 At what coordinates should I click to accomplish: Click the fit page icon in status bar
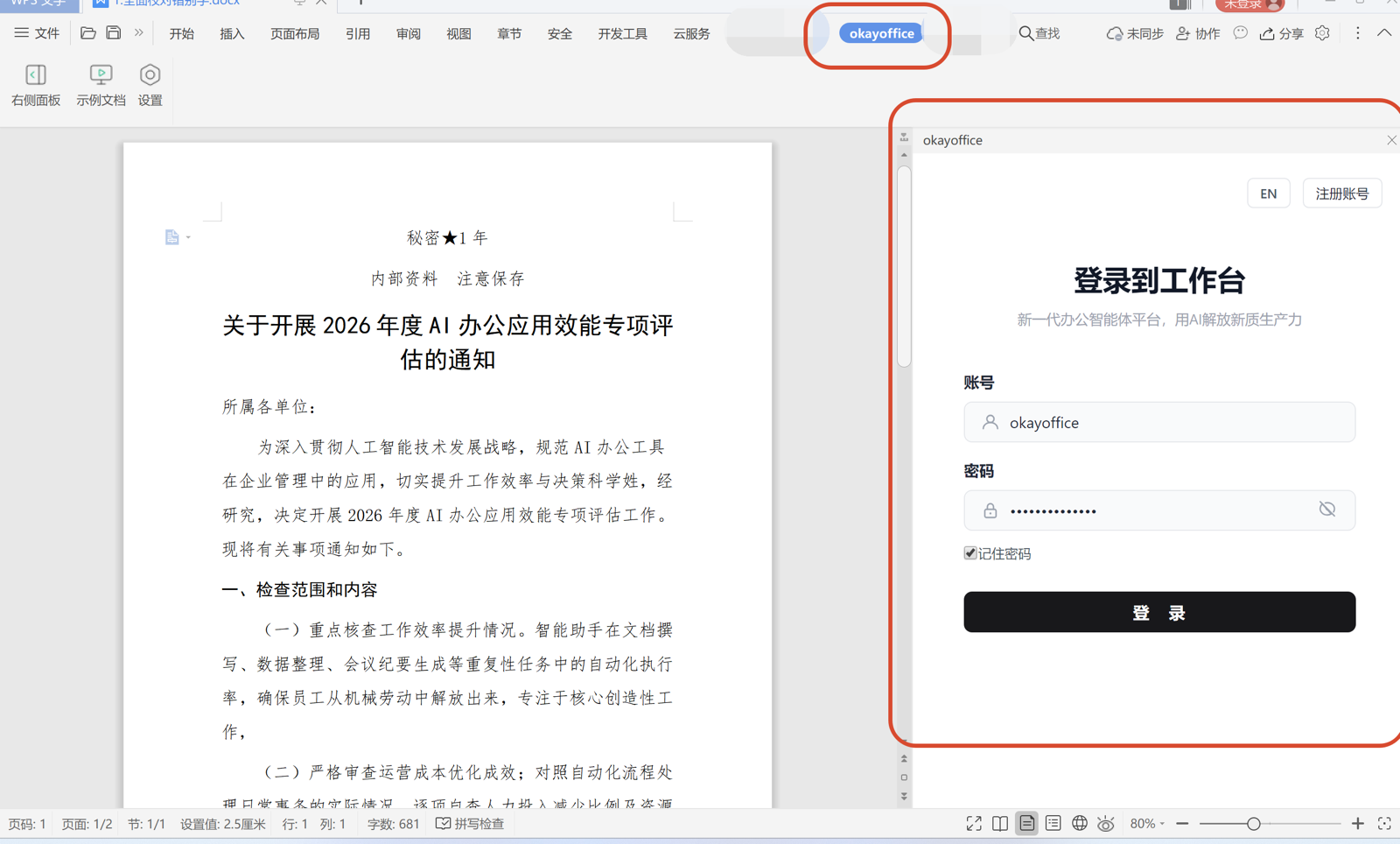coord(1384,824)
